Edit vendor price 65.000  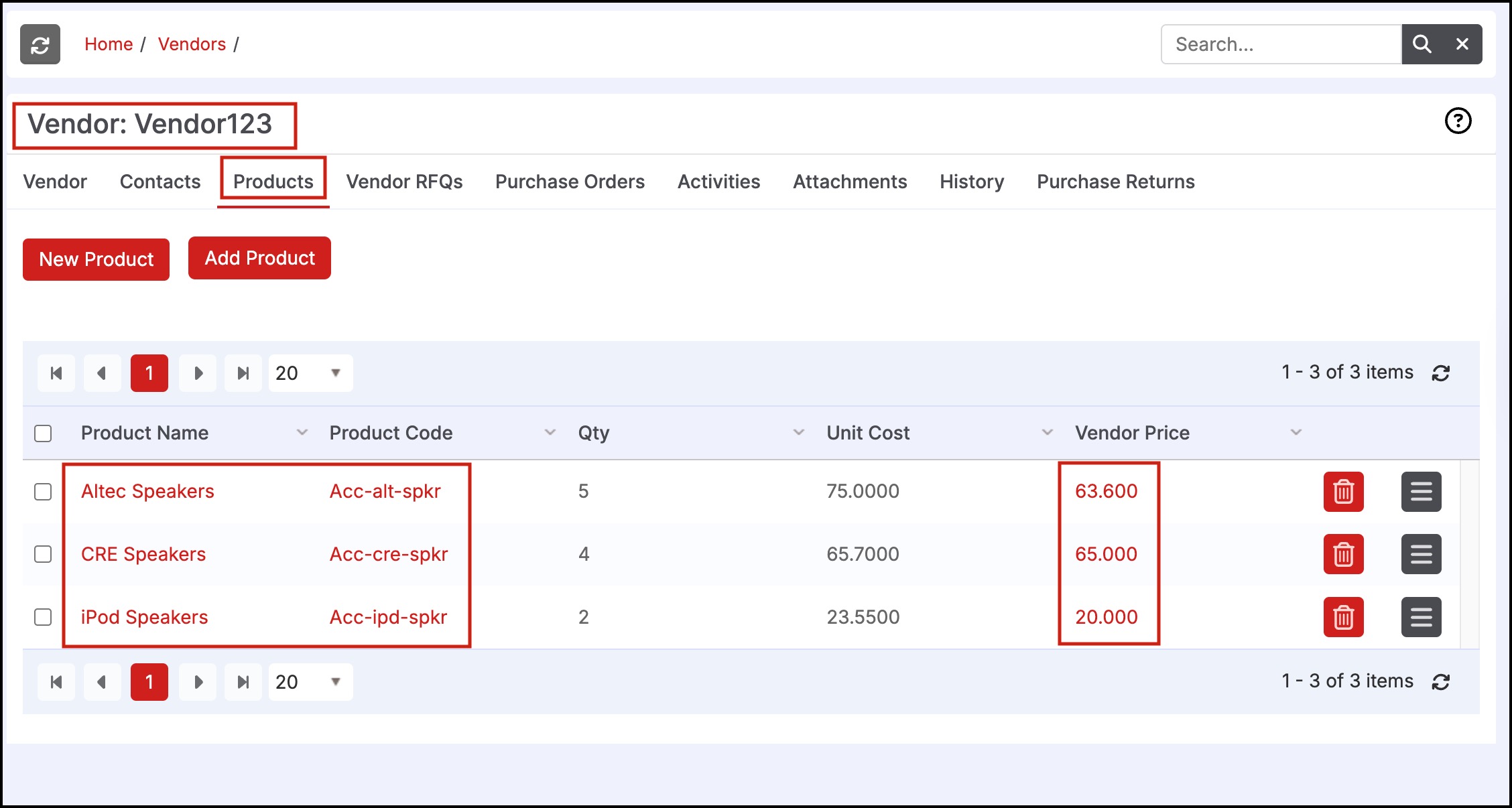[x=1107, y=554]
